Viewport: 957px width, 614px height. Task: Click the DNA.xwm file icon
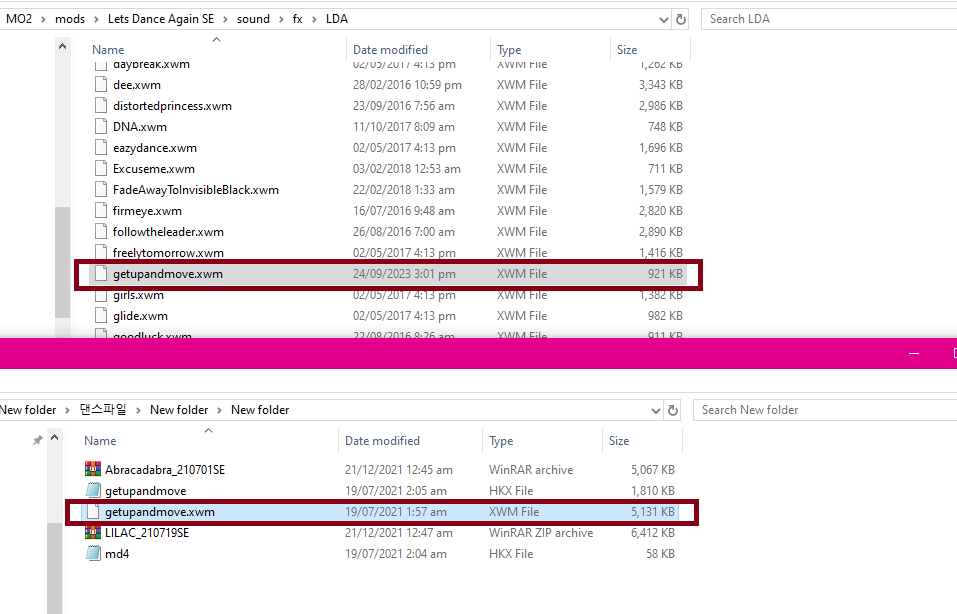(101, 126)
